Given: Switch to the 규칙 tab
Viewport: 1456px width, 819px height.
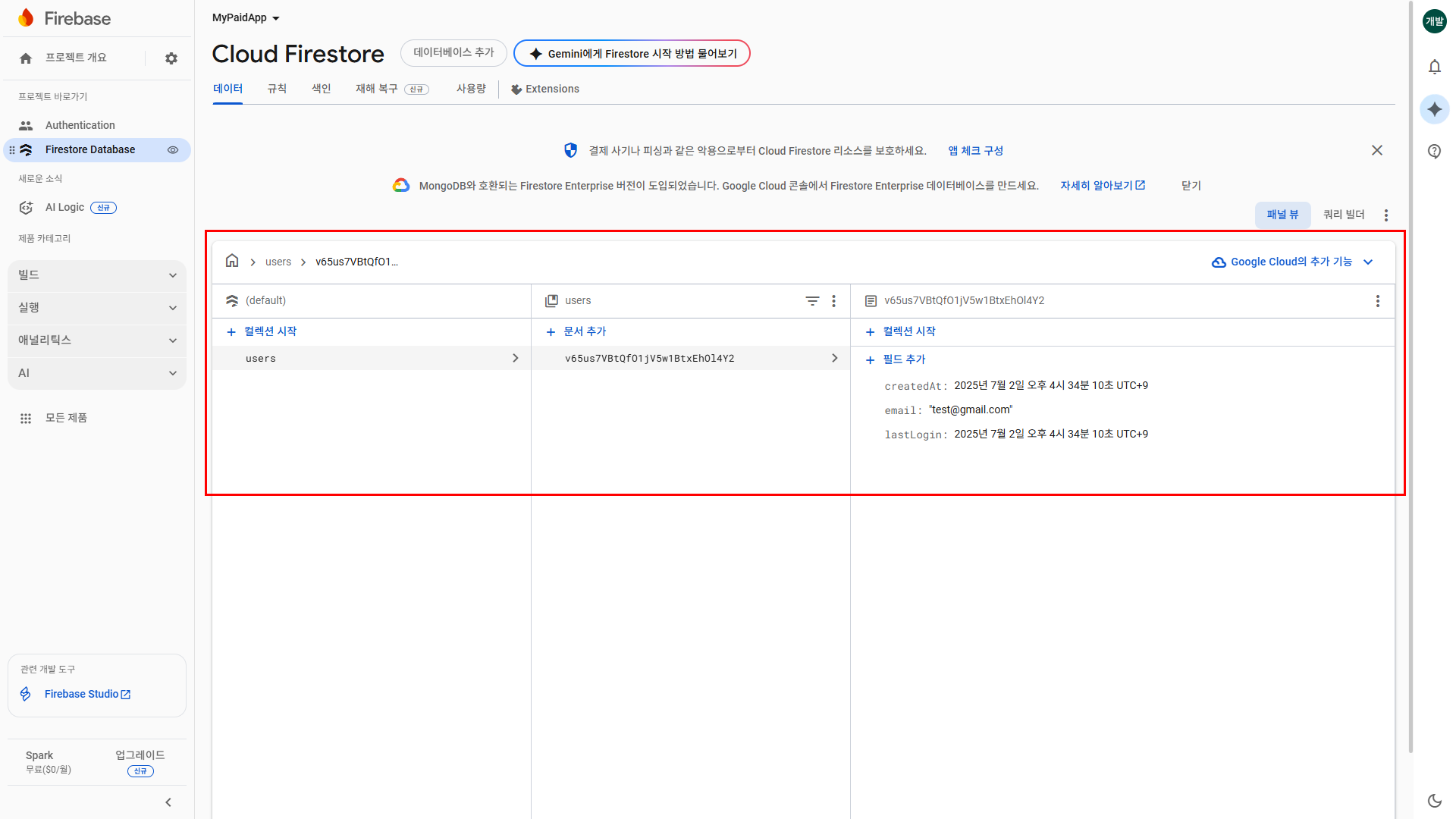Looking at the screenshot, I should [x=277, y=89].
